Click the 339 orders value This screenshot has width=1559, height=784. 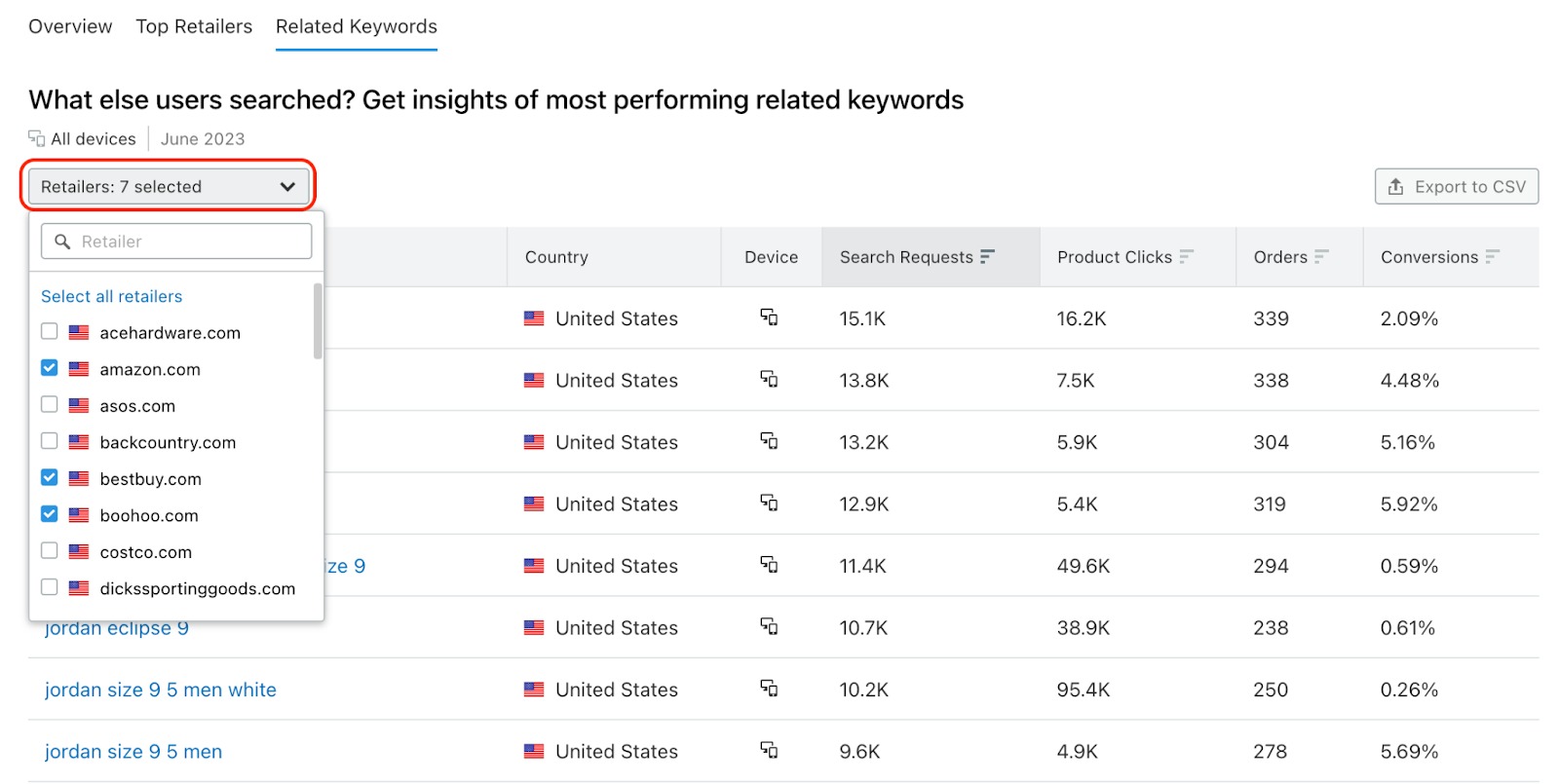(1272, 318)
